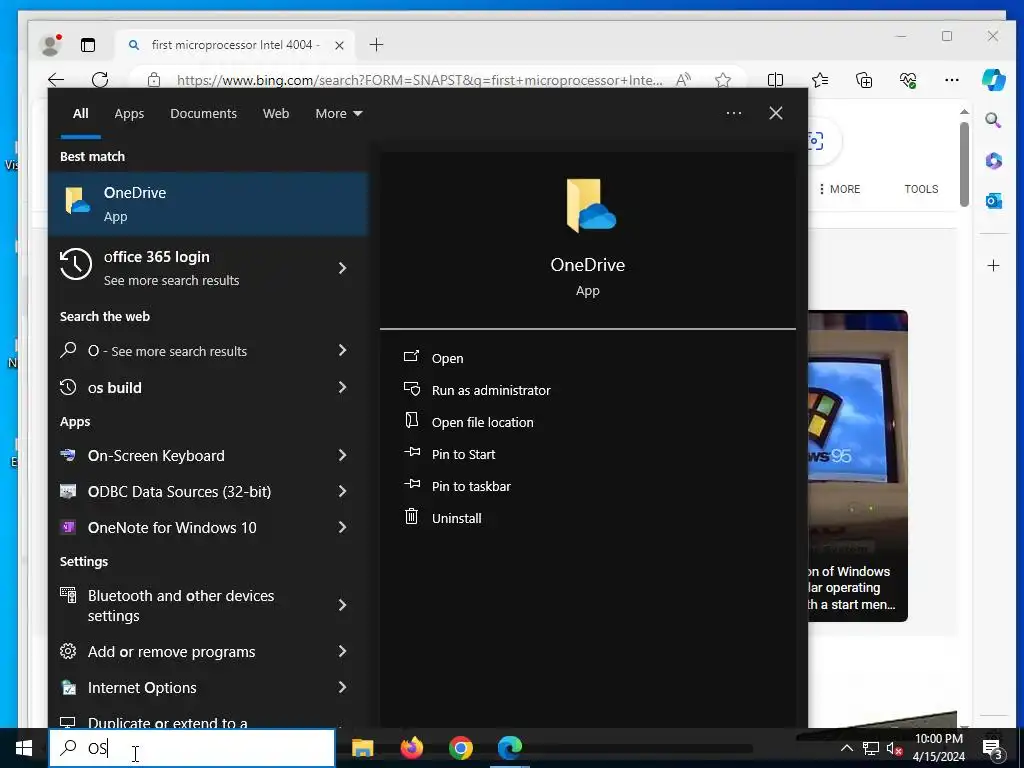
Task: Add page to Edge favorites star
Action: pos(722,80)
